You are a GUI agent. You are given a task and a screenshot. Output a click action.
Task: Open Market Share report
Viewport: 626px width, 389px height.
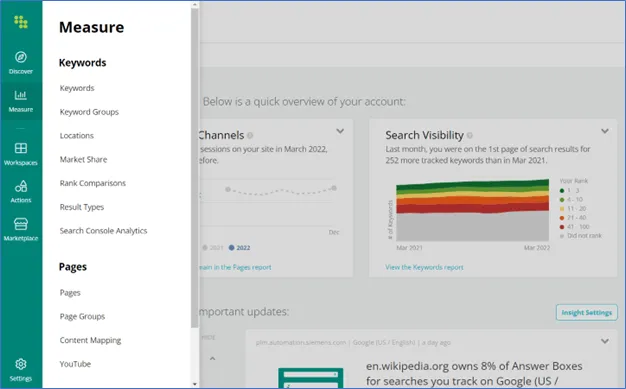click(83, 159)
